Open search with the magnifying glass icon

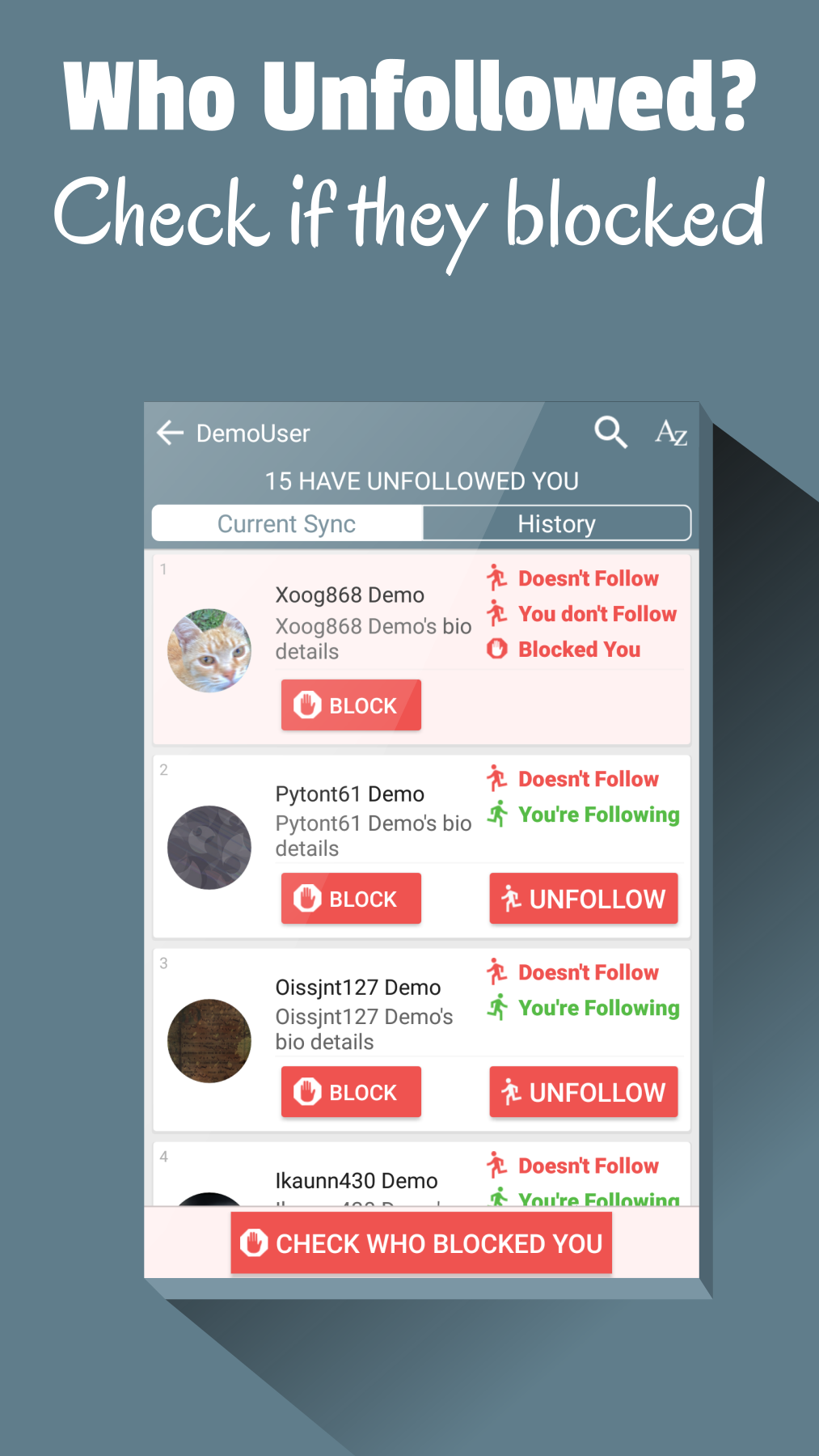coord(610,432)
